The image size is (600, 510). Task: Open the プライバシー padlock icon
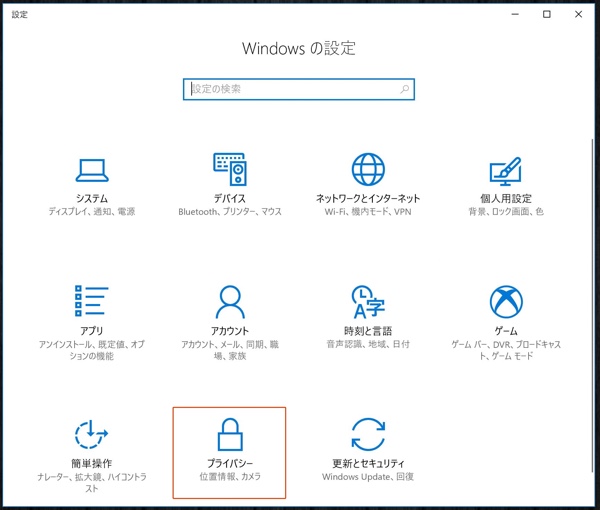(230, 434)
